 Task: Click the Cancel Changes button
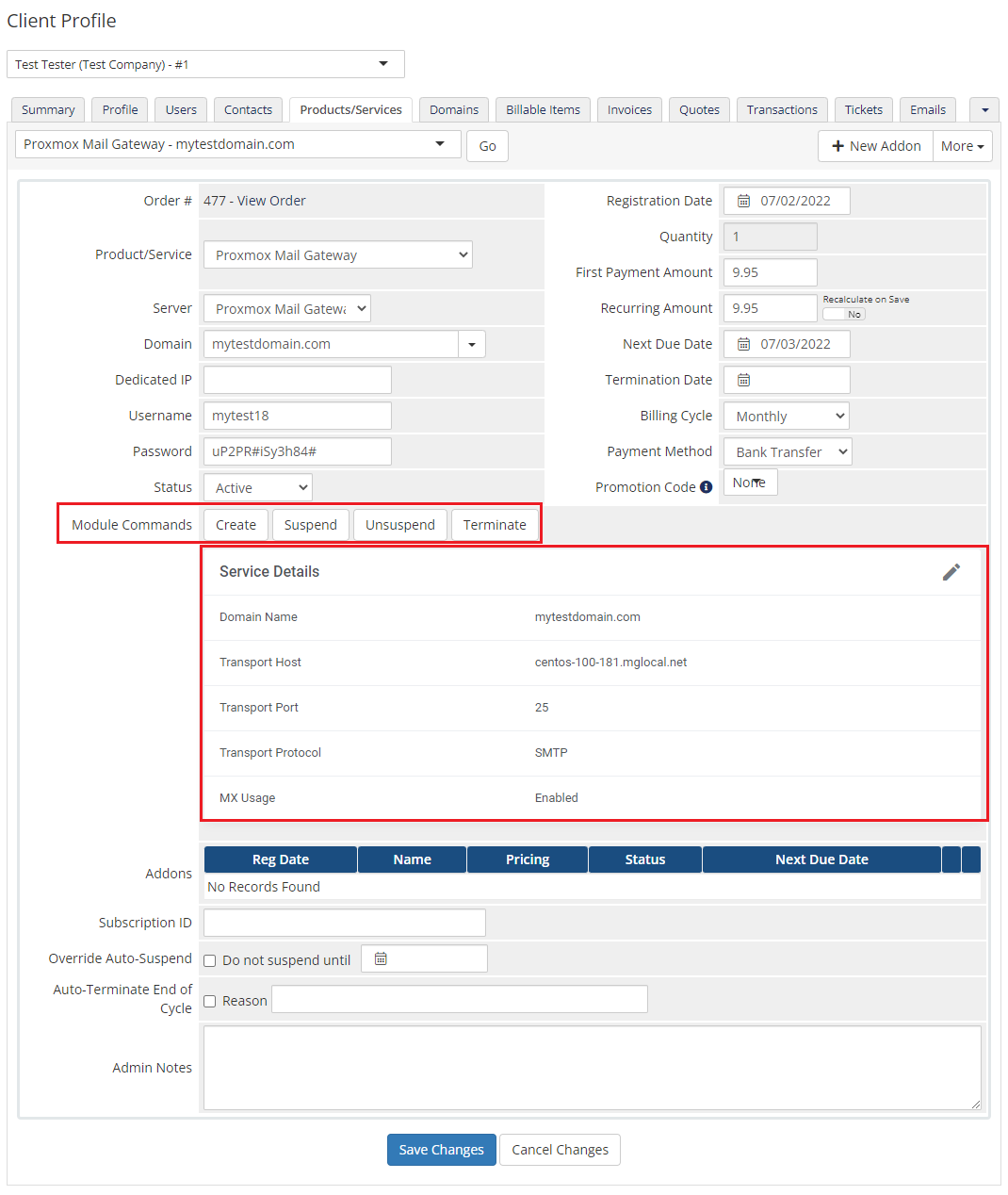[560, 1150]
